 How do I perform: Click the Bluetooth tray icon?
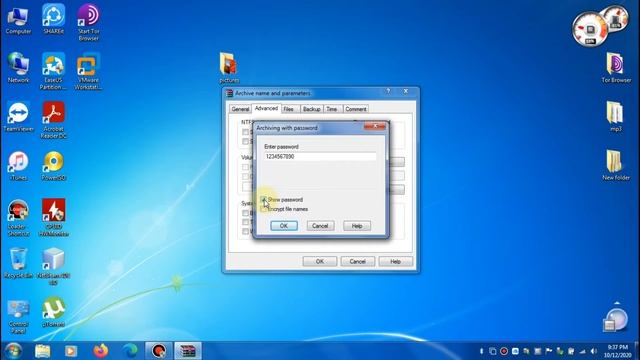(x=482, y=351)
